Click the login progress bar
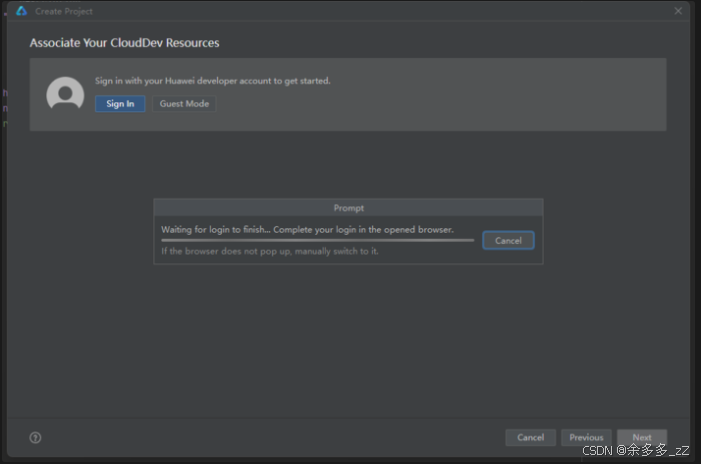The height and width of the screenshot is (464, 701). (x=317, y=240)
